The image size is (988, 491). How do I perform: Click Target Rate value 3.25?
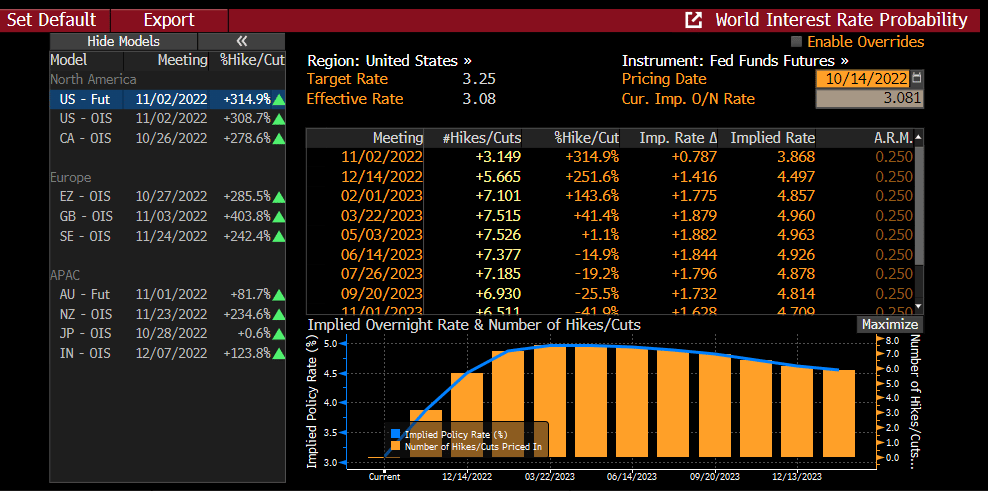coord(479,79)
